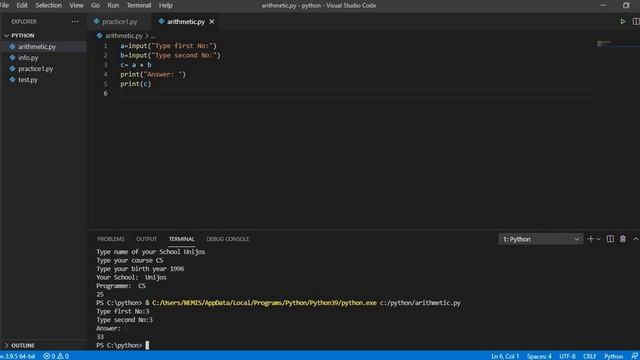Open Explorer more actions ellipsis
The height and width of the screenshot is (360, 640).
(x=75, y=21)
